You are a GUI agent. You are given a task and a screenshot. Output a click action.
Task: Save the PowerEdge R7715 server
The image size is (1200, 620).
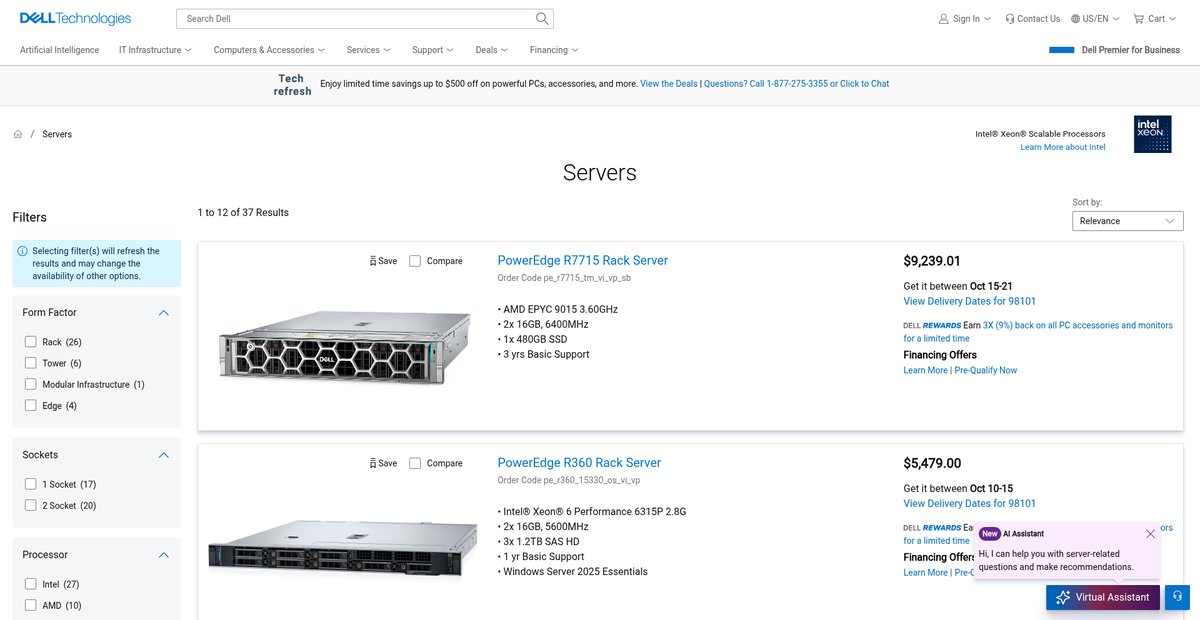click(x=383, y=261)
